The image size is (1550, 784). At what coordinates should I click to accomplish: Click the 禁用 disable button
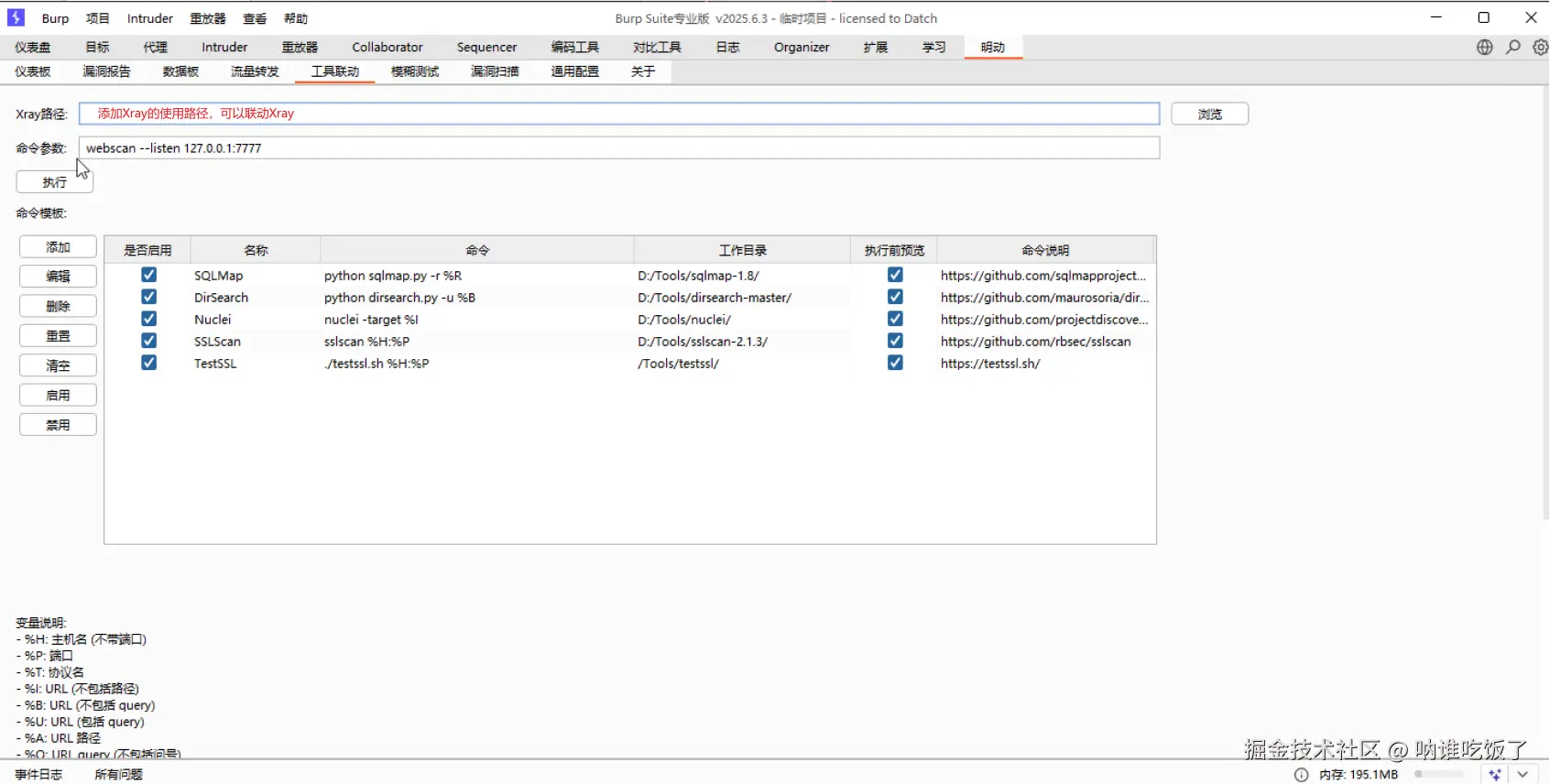coord(58,425)
